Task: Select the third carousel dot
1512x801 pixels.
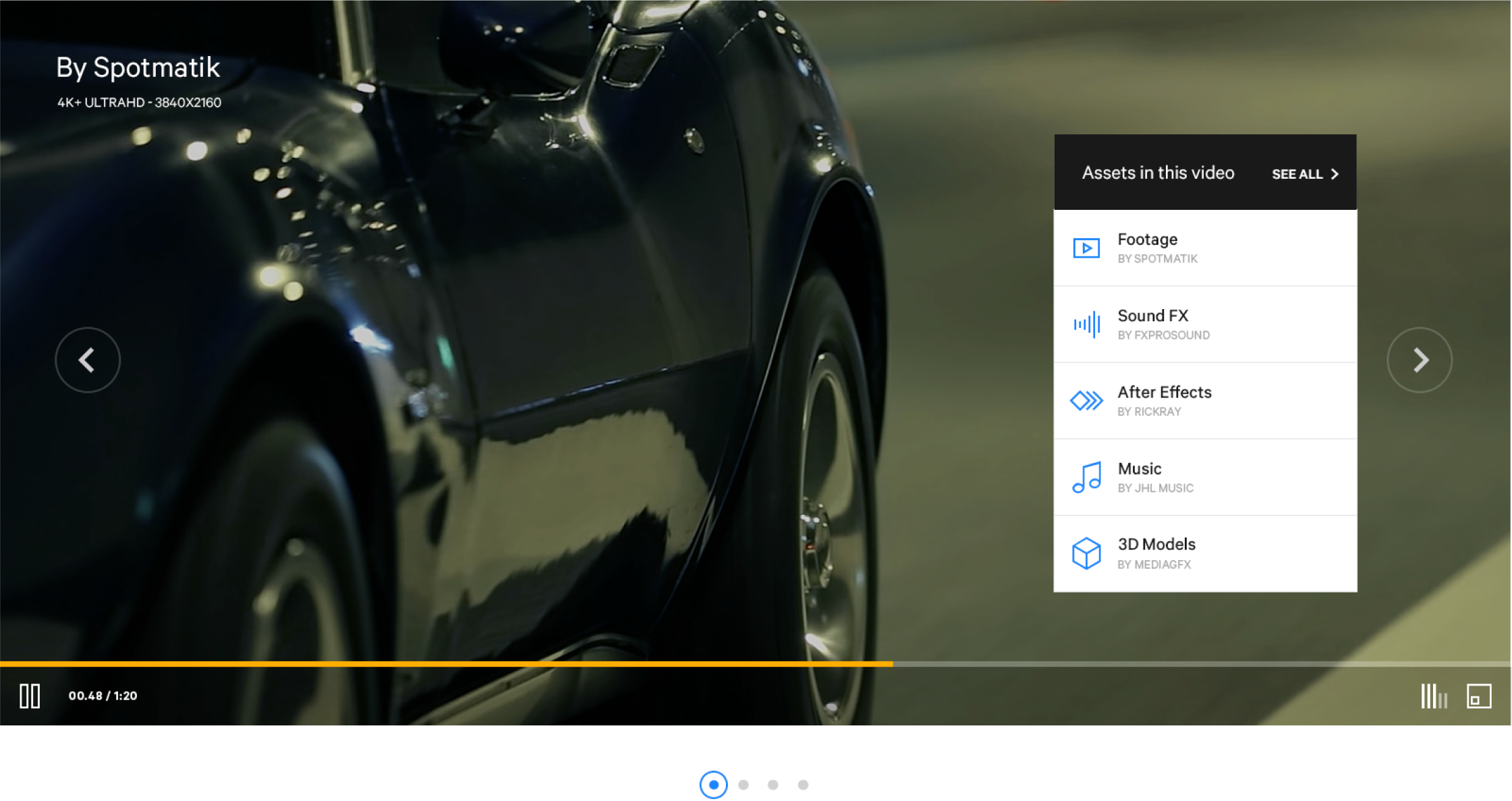Action: (773, 785)
